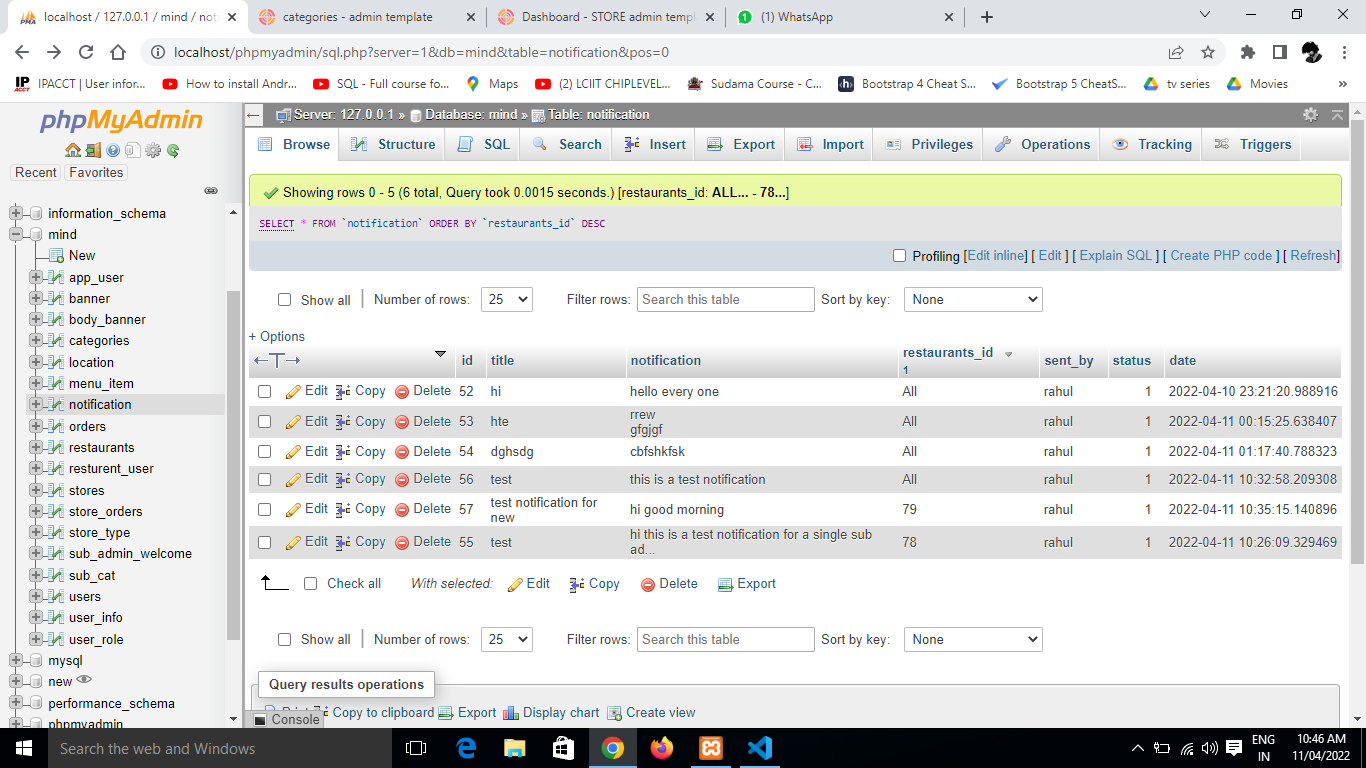Open the Operations tab

tap(1042, 145)
